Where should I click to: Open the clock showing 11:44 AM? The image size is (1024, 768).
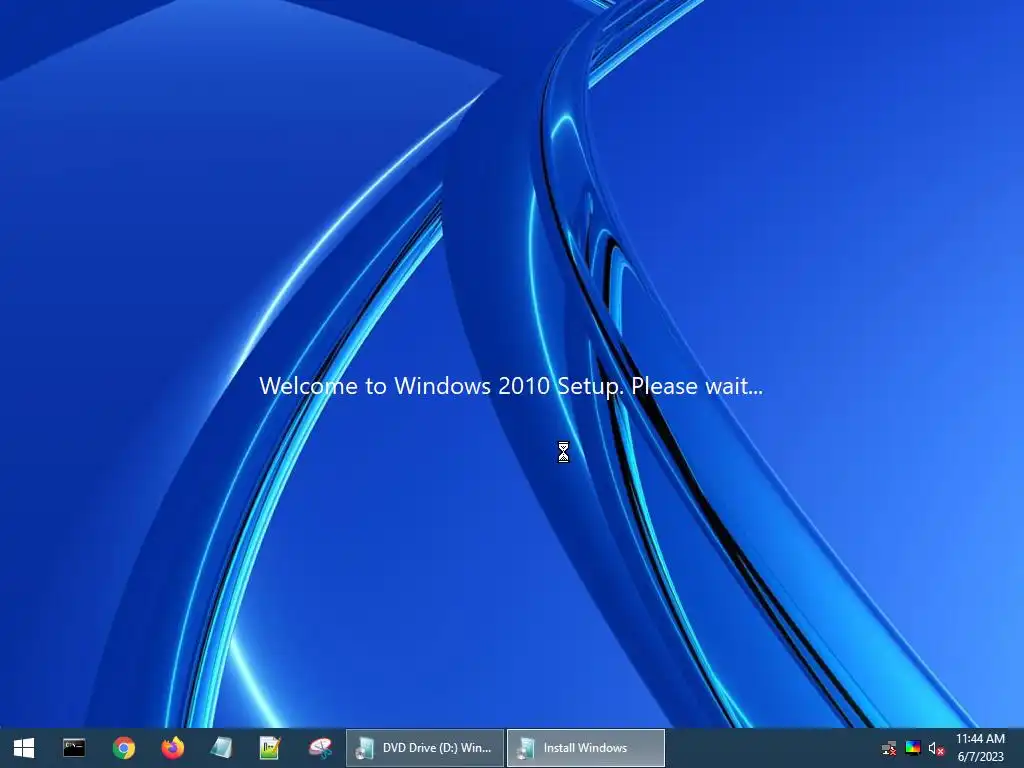(980, 739)
